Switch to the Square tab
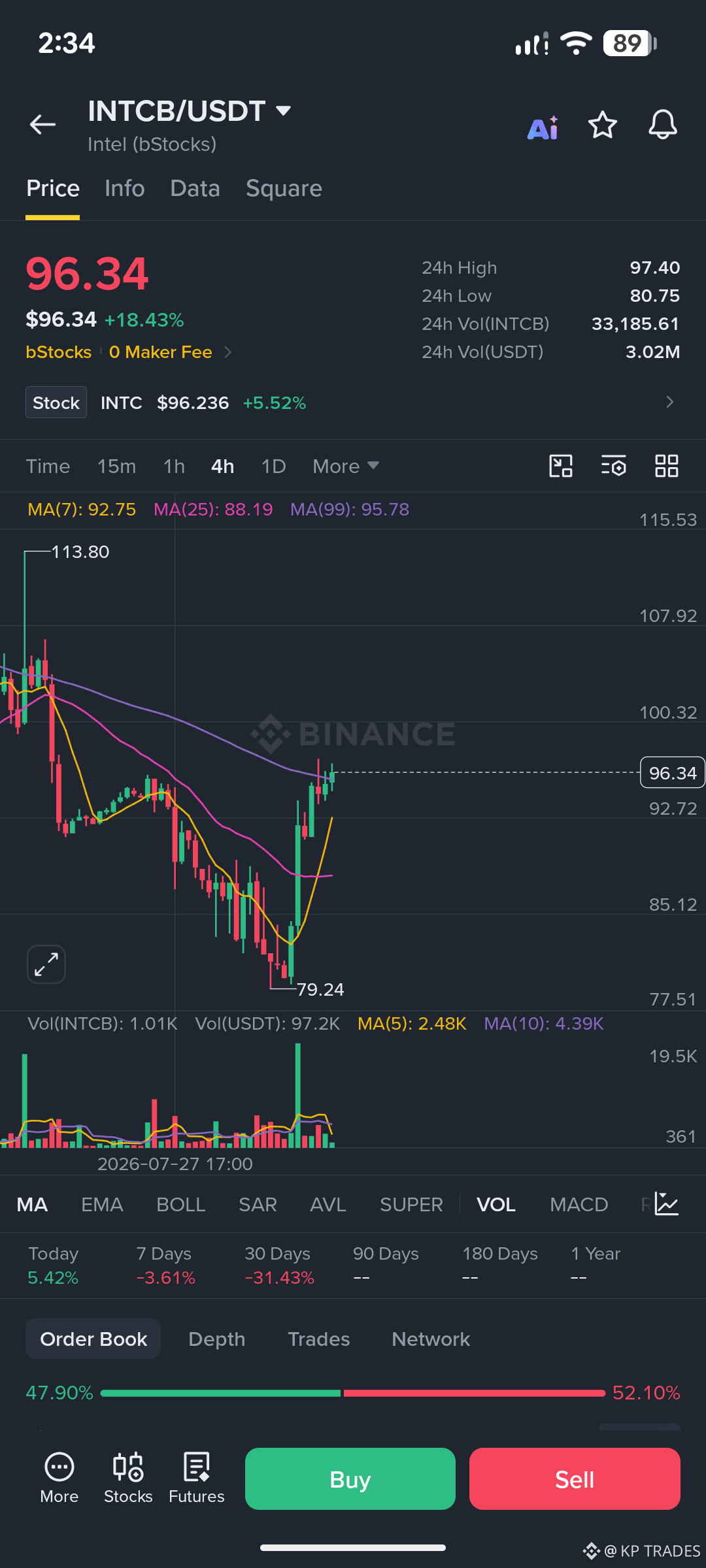The height and width of the screenshot is (1568, 706). point(284,188)
